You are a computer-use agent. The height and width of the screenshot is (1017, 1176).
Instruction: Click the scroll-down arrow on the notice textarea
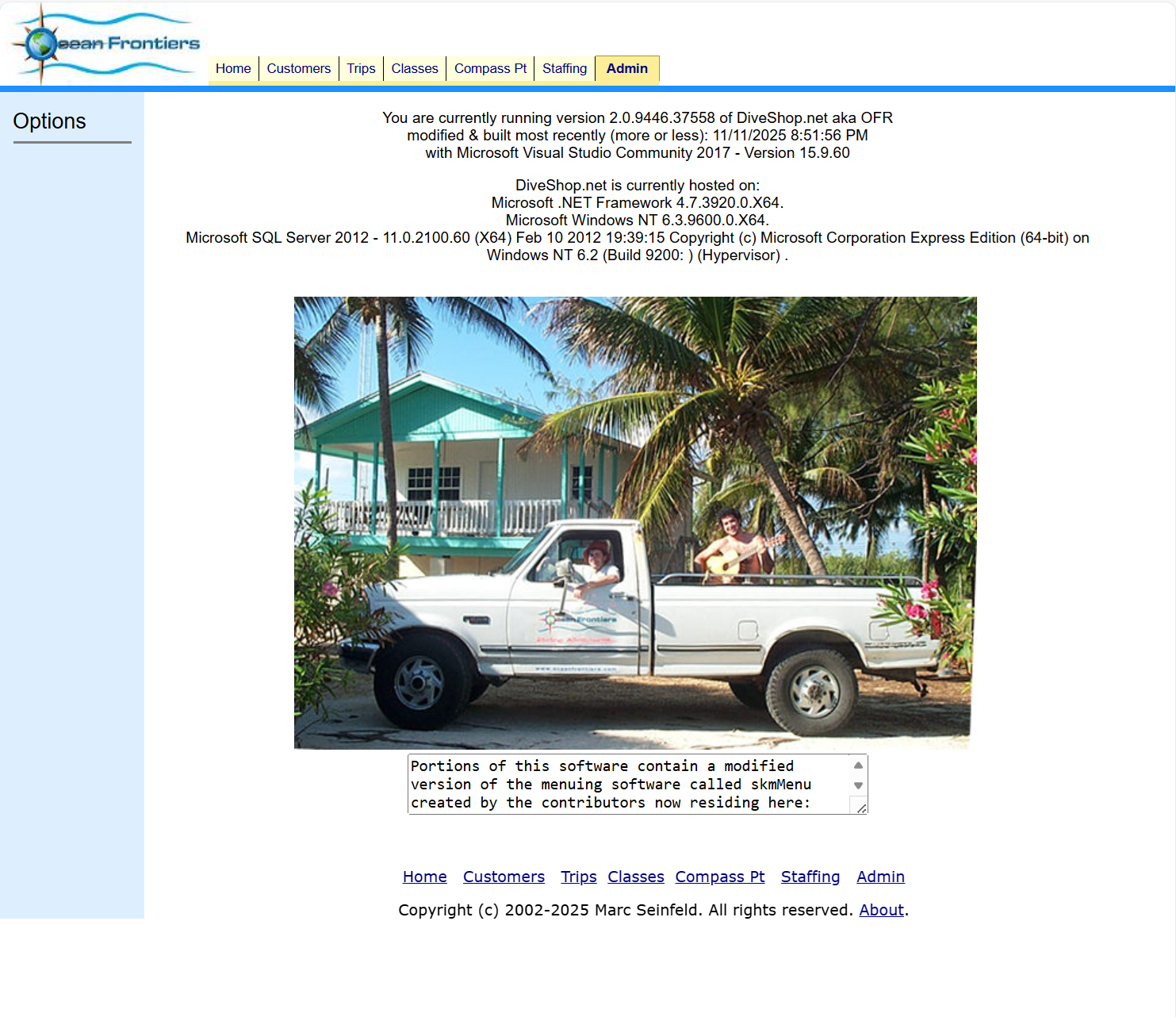click(x=859, y=785)
